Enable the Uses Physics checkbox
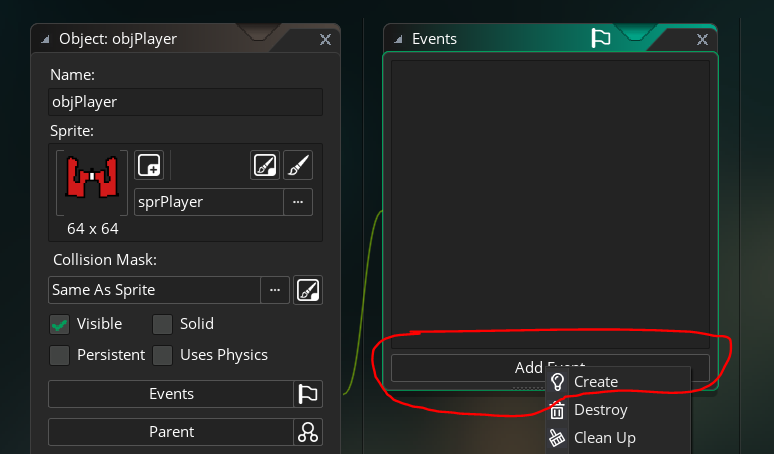The width and height of the screenshot is (774, 454). [x=162, y=355]
